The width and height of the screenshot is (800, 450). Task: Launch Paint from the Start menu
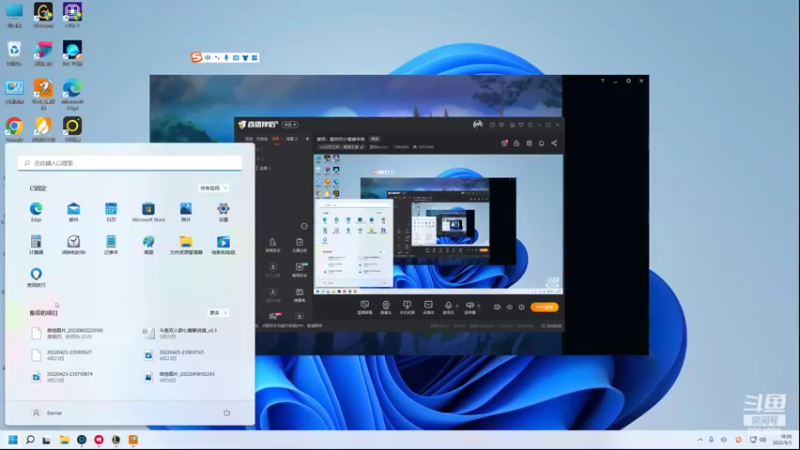pyautogui.click(x=148, y=244)
